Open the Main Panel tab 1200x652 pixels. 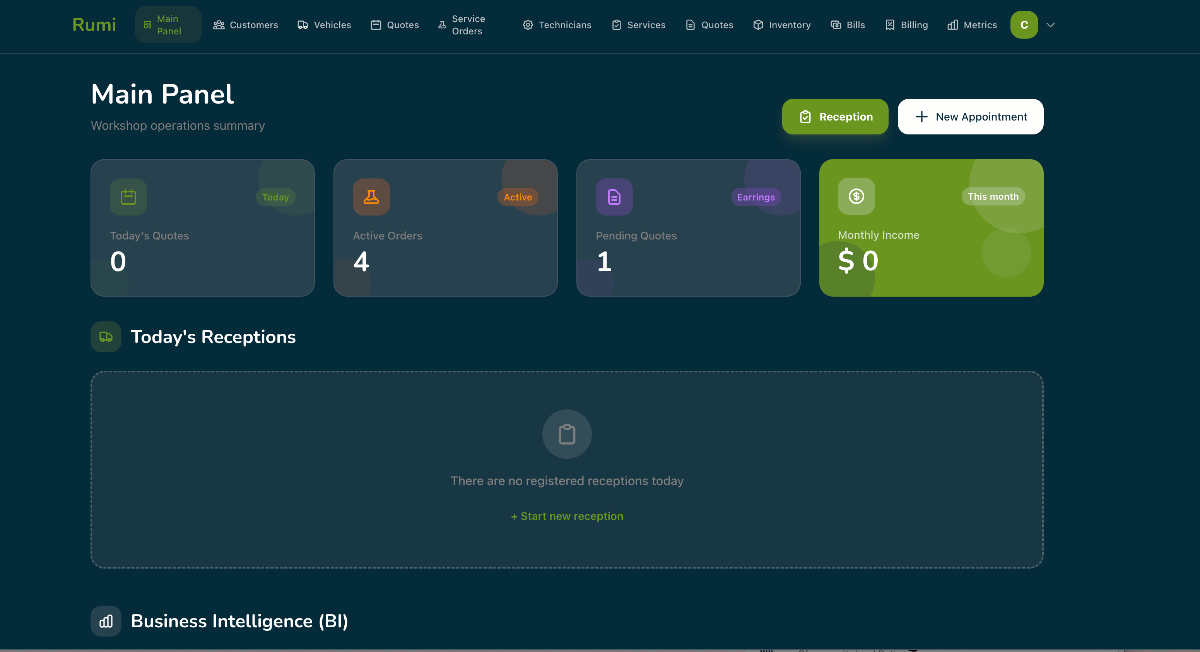[167, 24]
